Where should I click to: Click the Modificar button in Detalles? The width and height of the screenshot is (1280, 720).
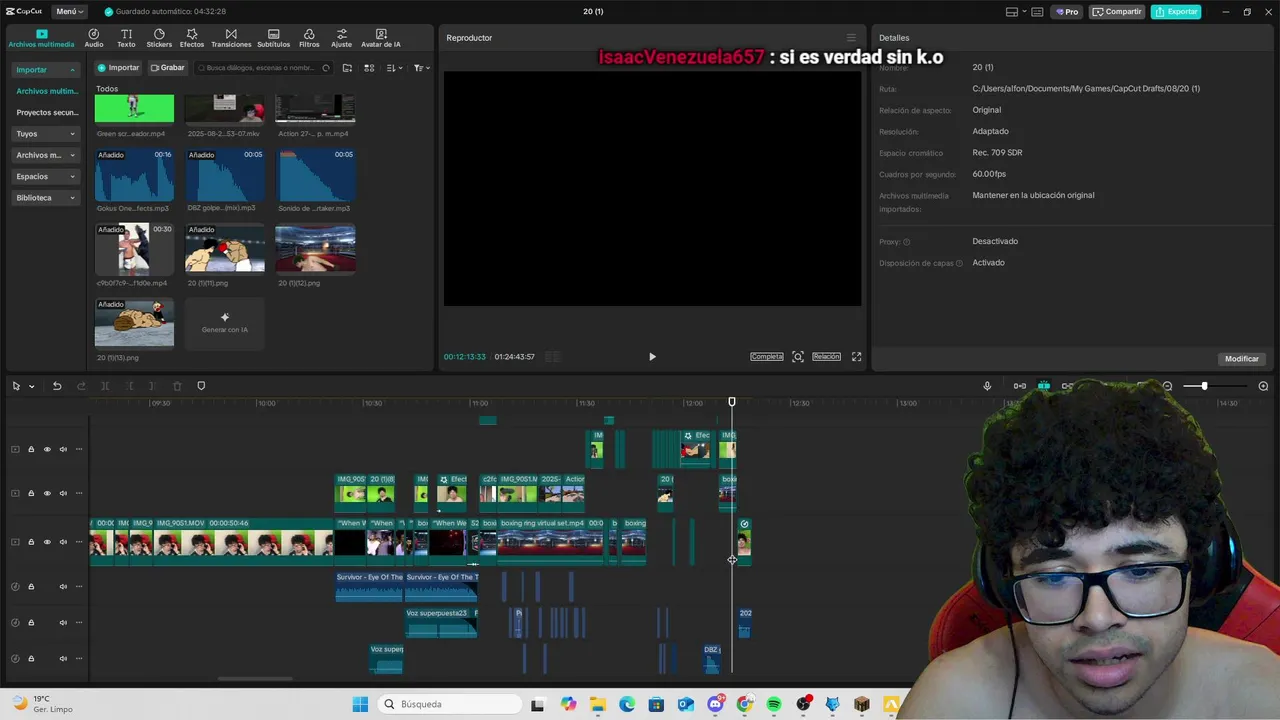pos(1242,359)
